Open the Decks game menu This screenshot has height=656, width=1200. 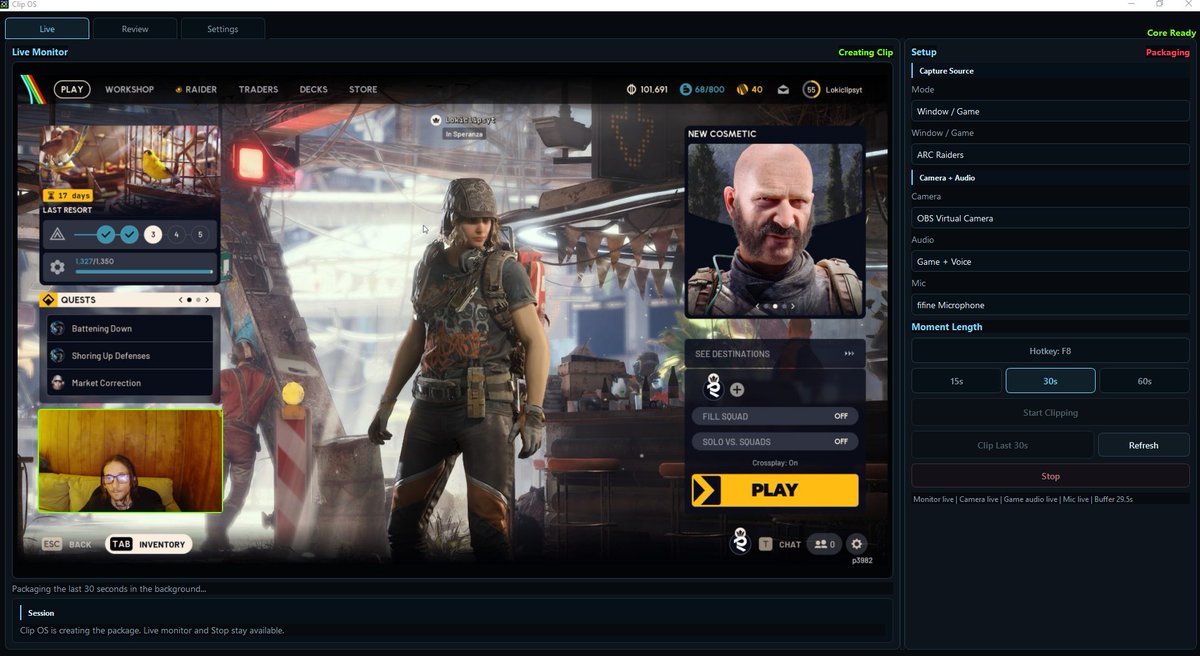(x=313, y=89)
